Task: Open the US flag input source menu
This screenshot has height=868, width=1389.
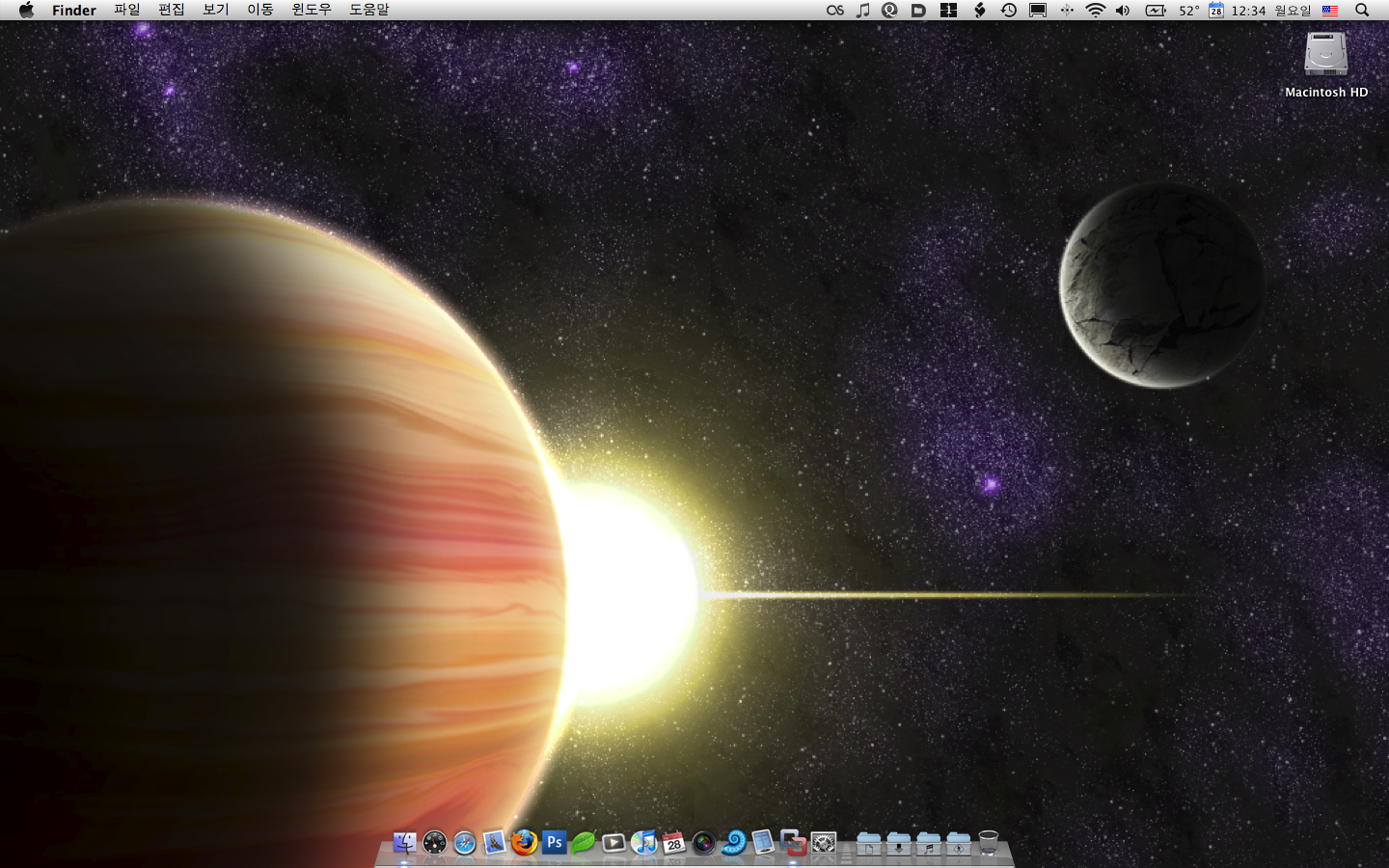Action: [1330, 11]
